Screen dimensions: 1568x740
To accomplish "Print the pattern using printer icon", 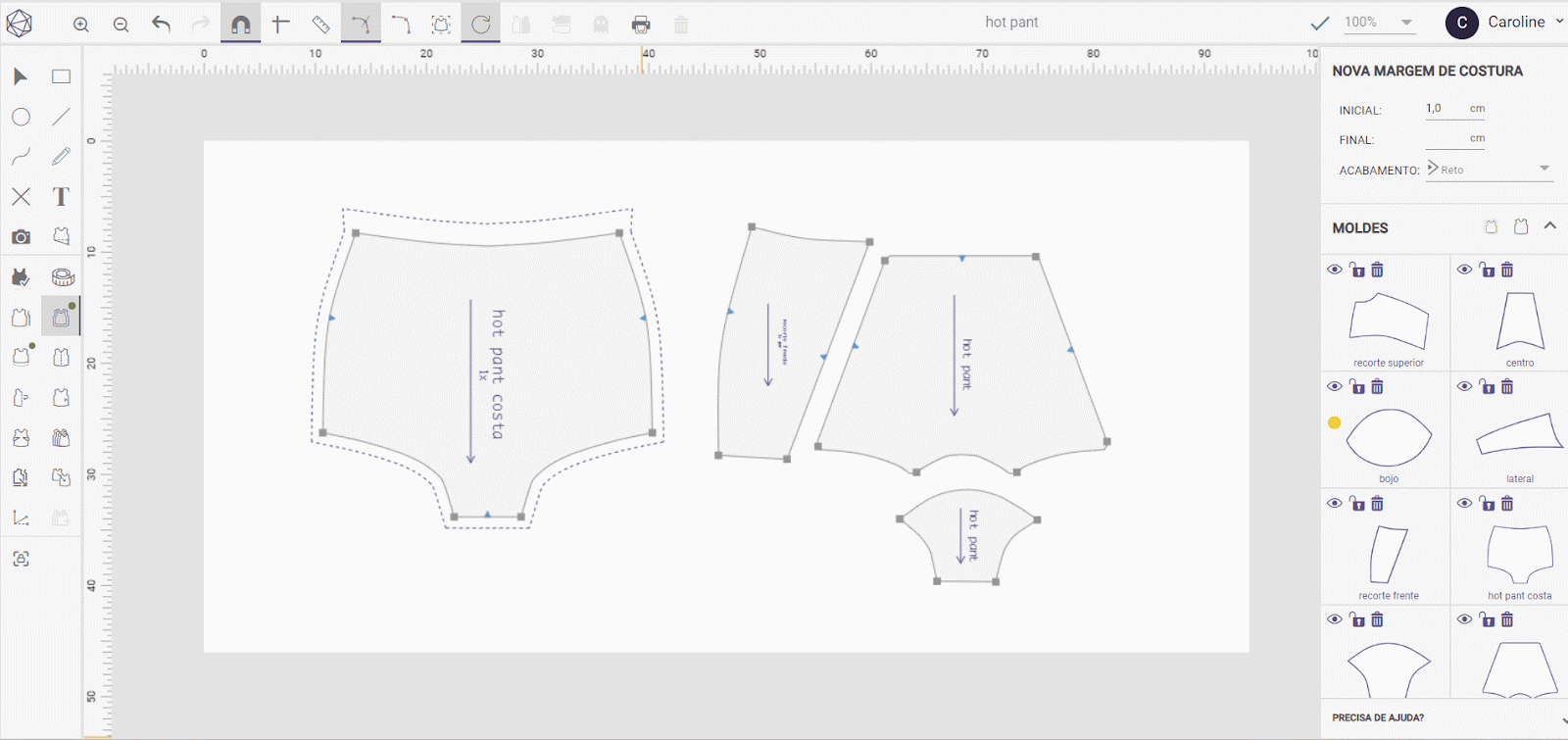I will pos(641,25).
